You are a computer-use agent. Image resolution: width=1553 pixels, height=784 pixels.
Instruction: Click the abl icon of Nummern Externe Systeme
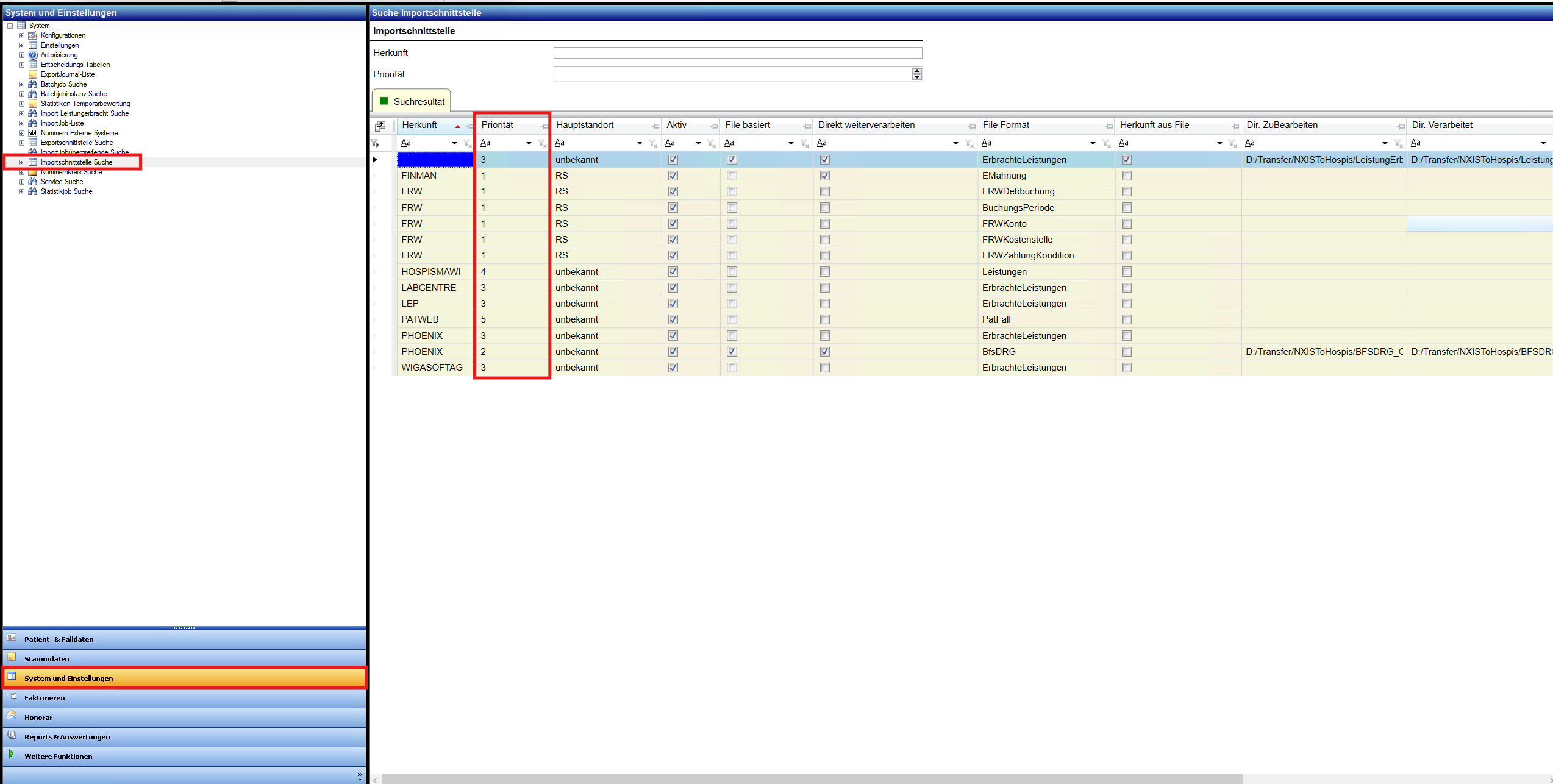pos(33,133)
